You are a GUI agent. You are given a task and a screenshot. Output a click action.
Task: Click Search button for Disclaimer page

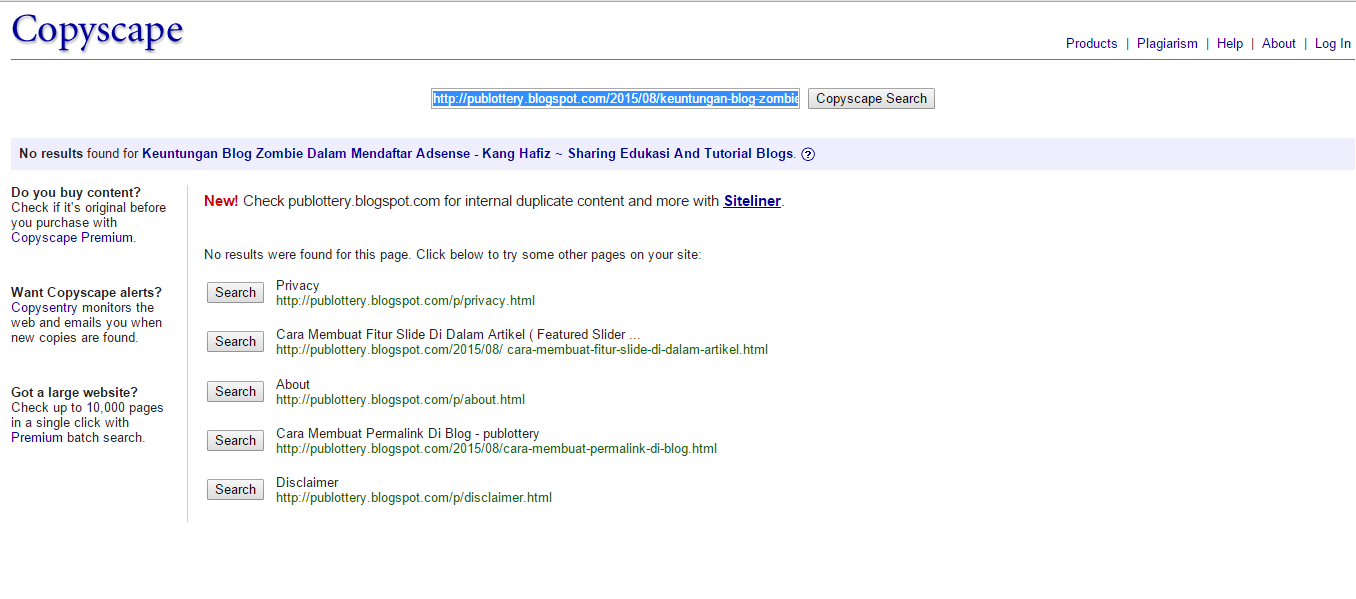(x=235, y=489)
